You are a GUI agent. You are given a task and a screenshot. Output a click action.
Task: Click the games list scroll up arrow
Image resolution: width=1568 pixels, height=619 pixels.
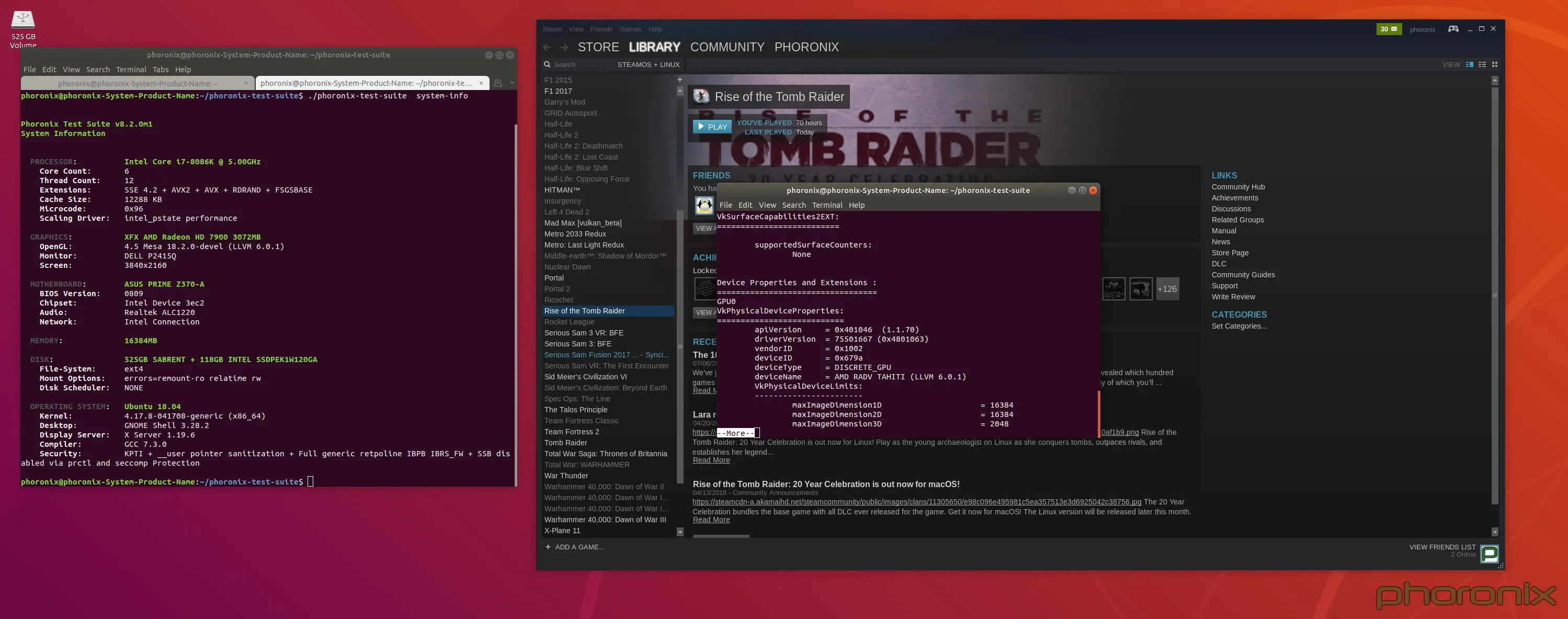click(x=680, y=91)
